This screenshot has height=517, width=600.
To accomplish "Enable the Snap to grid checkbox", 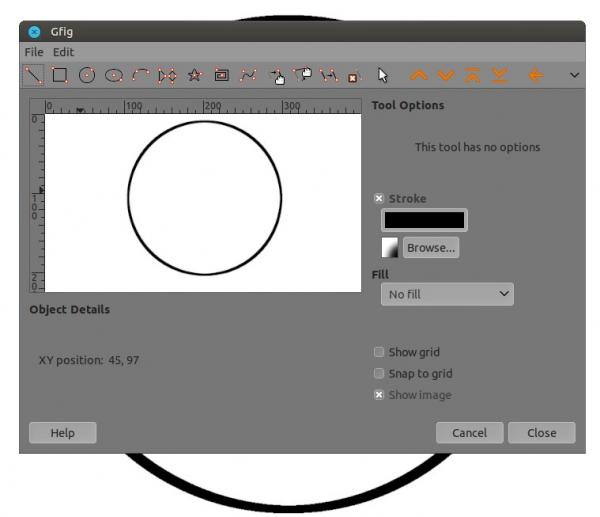I will click(379, 373).
